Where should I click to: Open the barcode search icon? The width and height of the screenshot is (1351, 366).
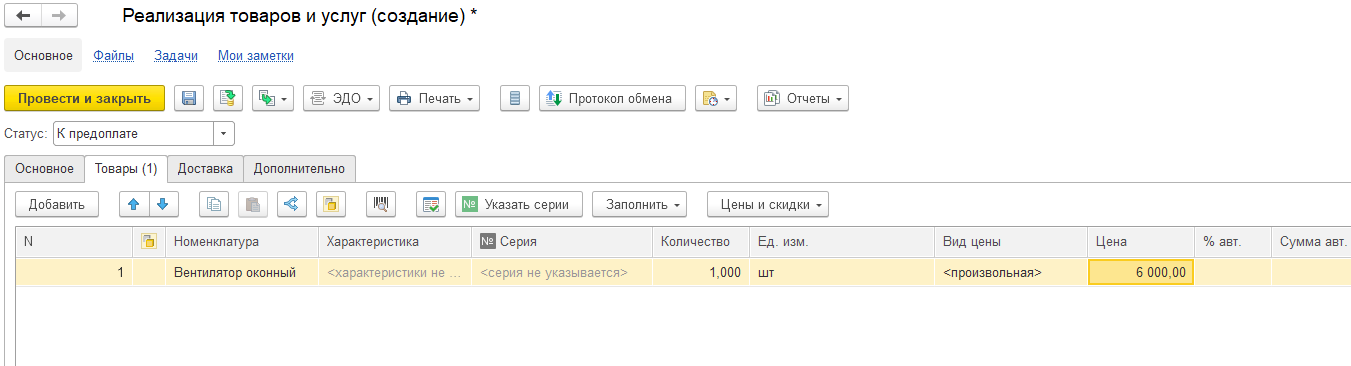381,204
